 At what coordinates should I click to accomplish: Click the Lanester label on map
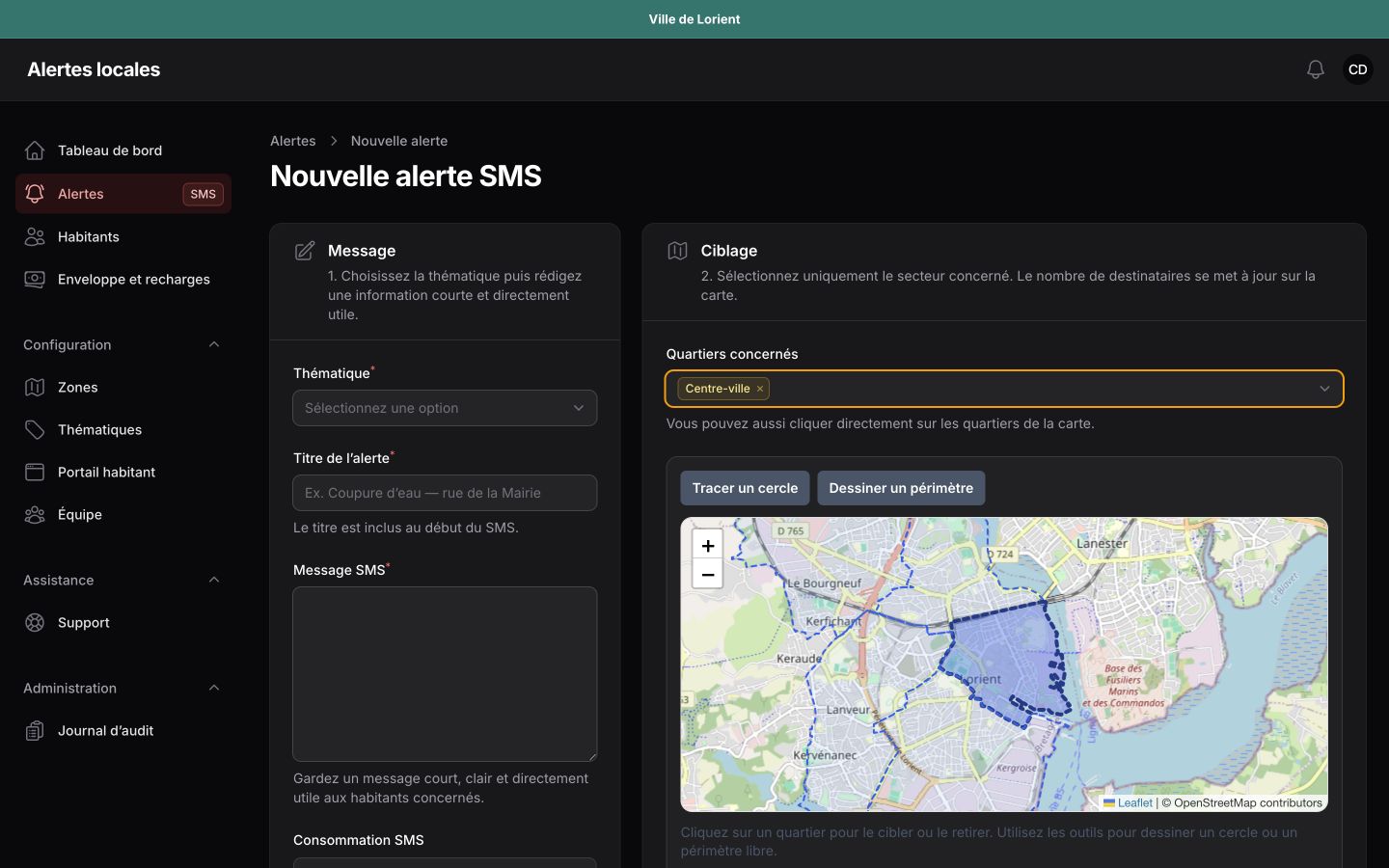(x=1102, y=543)
